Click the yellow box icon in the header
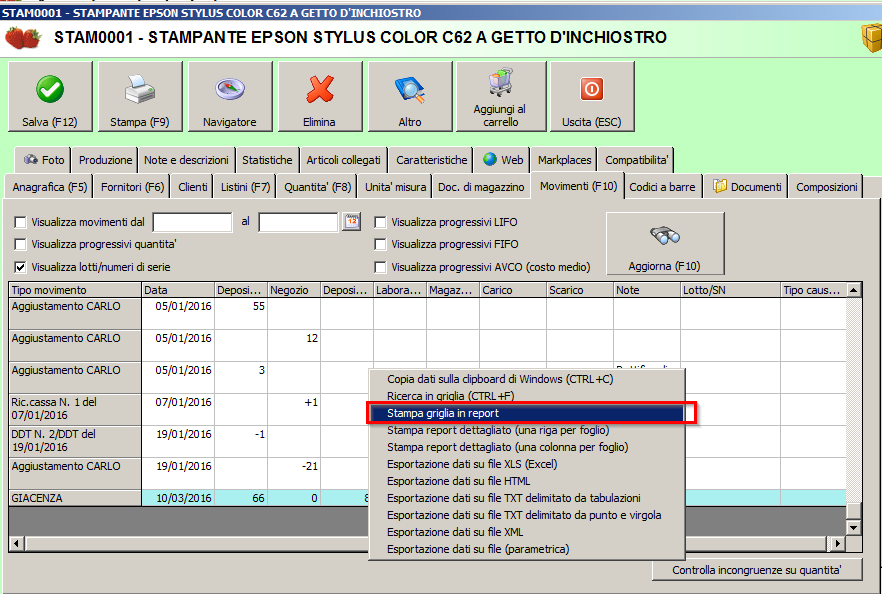The image size is (882, 594). point(871,38)
